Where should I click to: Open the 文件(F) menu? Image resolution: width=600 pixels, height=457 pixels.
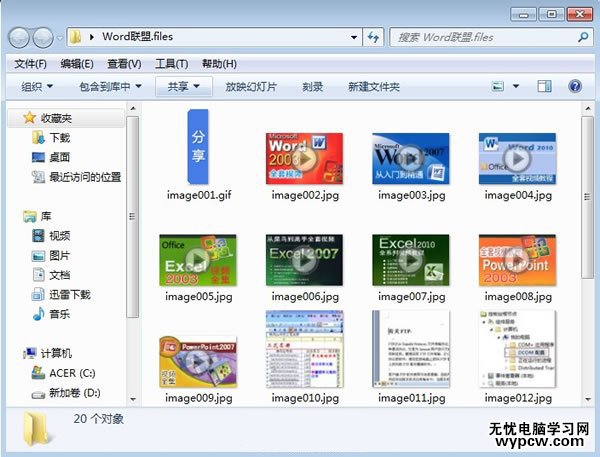click(31, 64)
